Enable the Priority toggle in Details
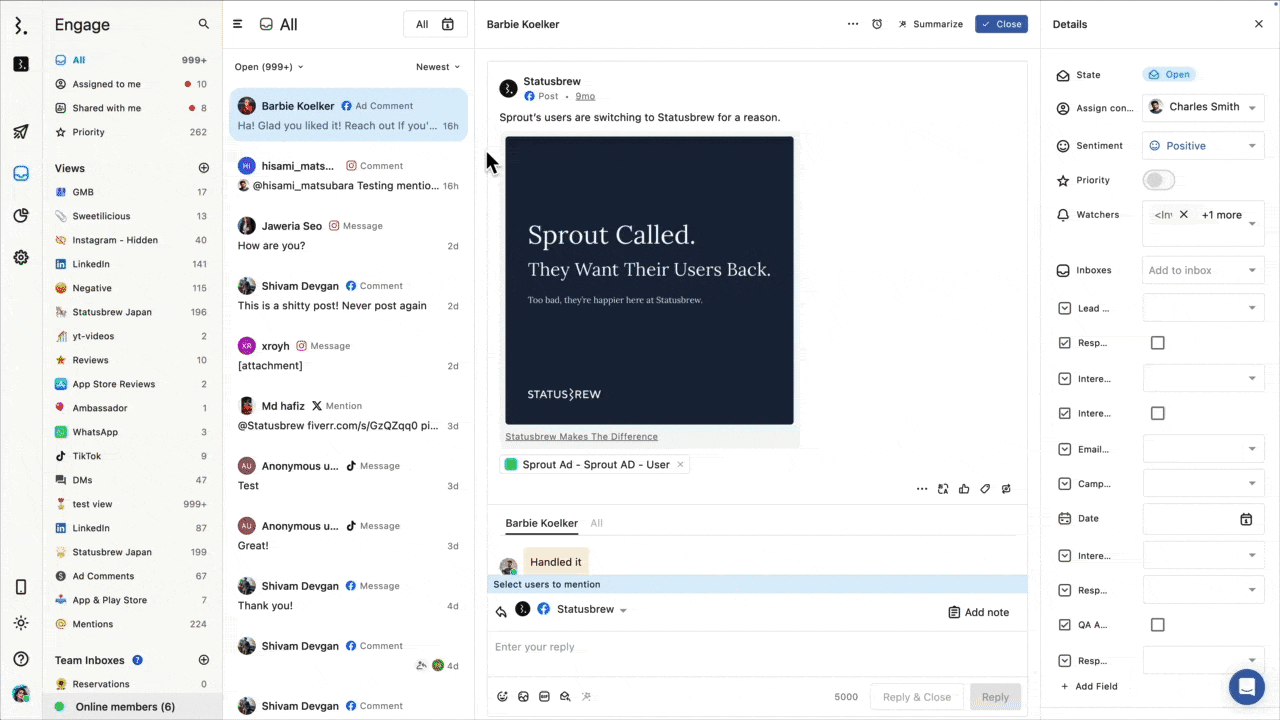The width and height of the screenshot is (1280, 720). point(1157,180)
